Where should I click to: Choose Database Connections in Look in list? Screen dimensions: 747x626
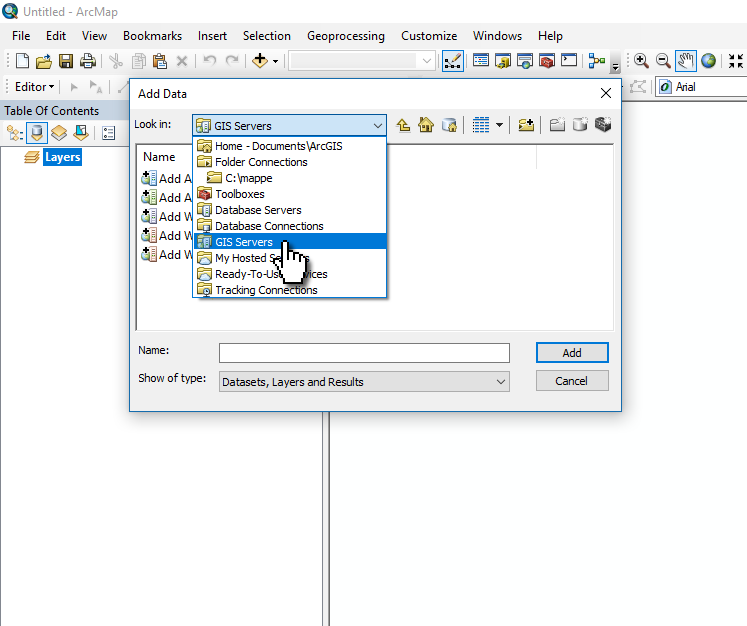(290, 226)
